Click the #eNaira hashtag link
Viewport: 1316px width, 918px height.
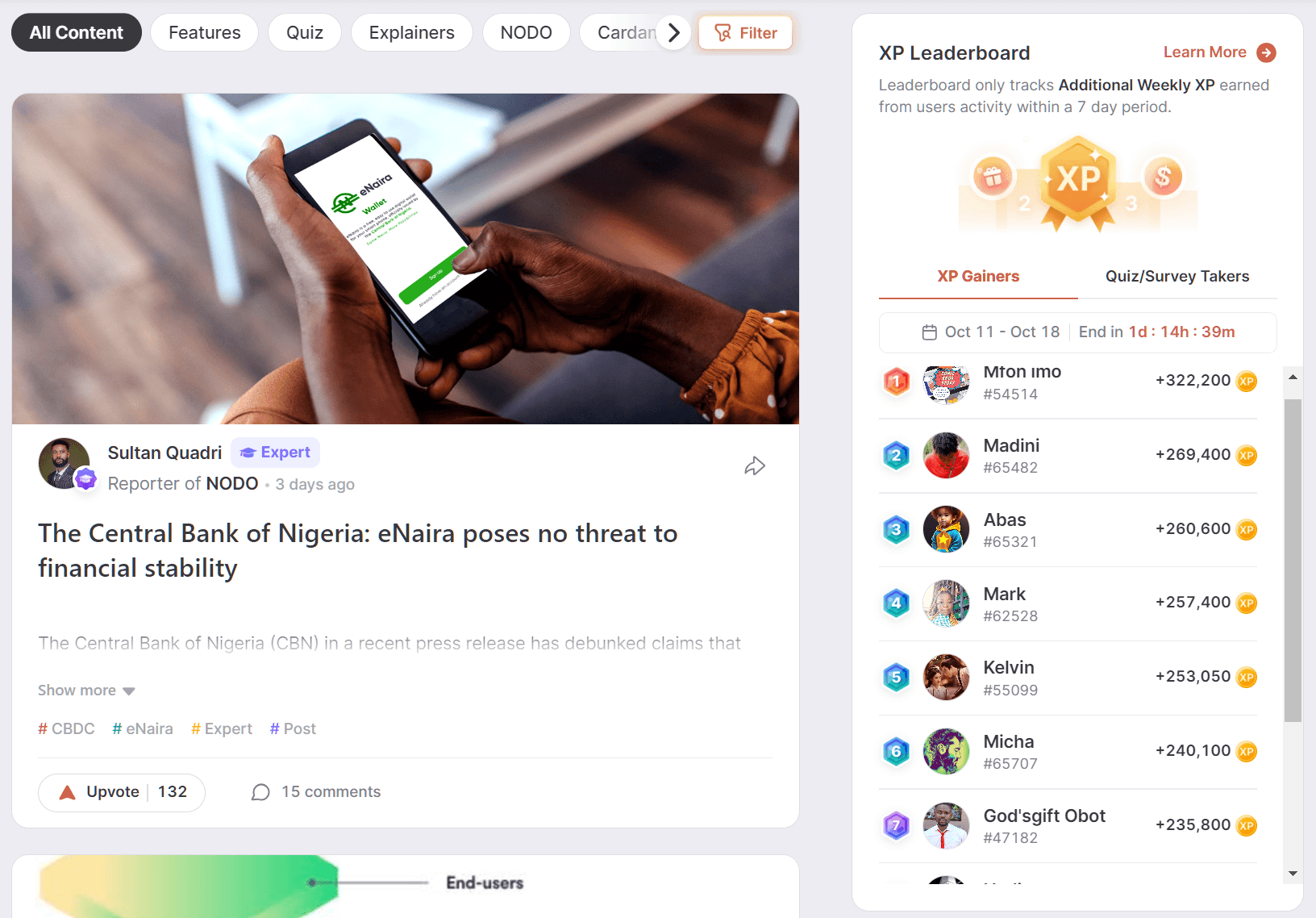pyautogui.click(x=143, y=729)
